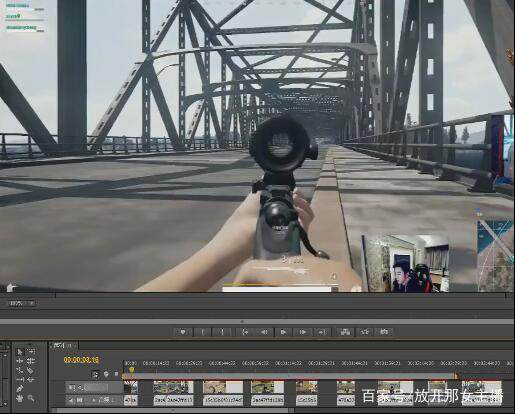The image size is (515, 414).
Task: Select the fifth video clip thumbnail
Action: tap(307, 387)
